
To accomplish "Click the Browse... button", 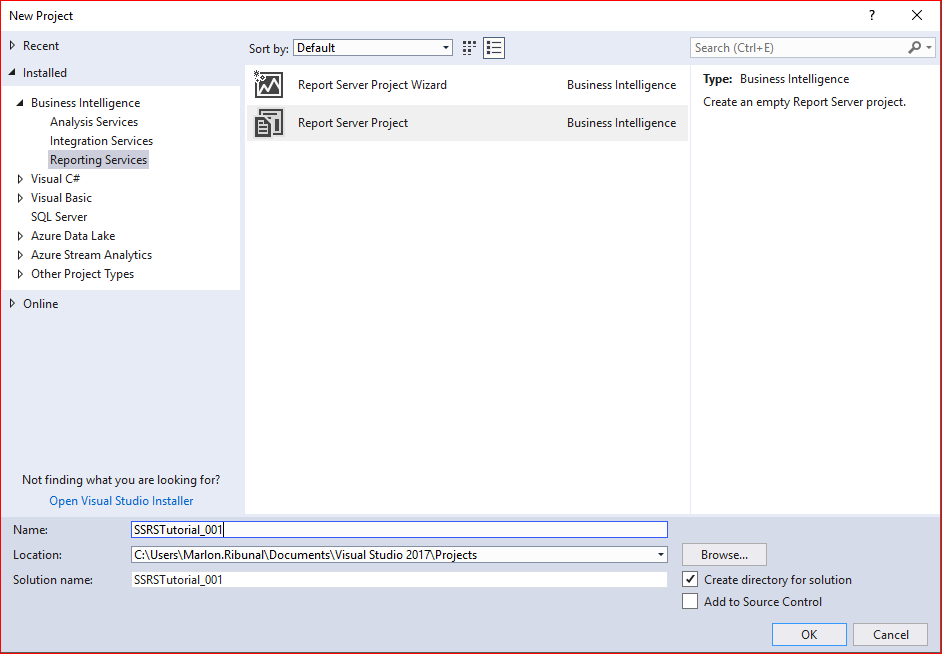I will 724,554.
